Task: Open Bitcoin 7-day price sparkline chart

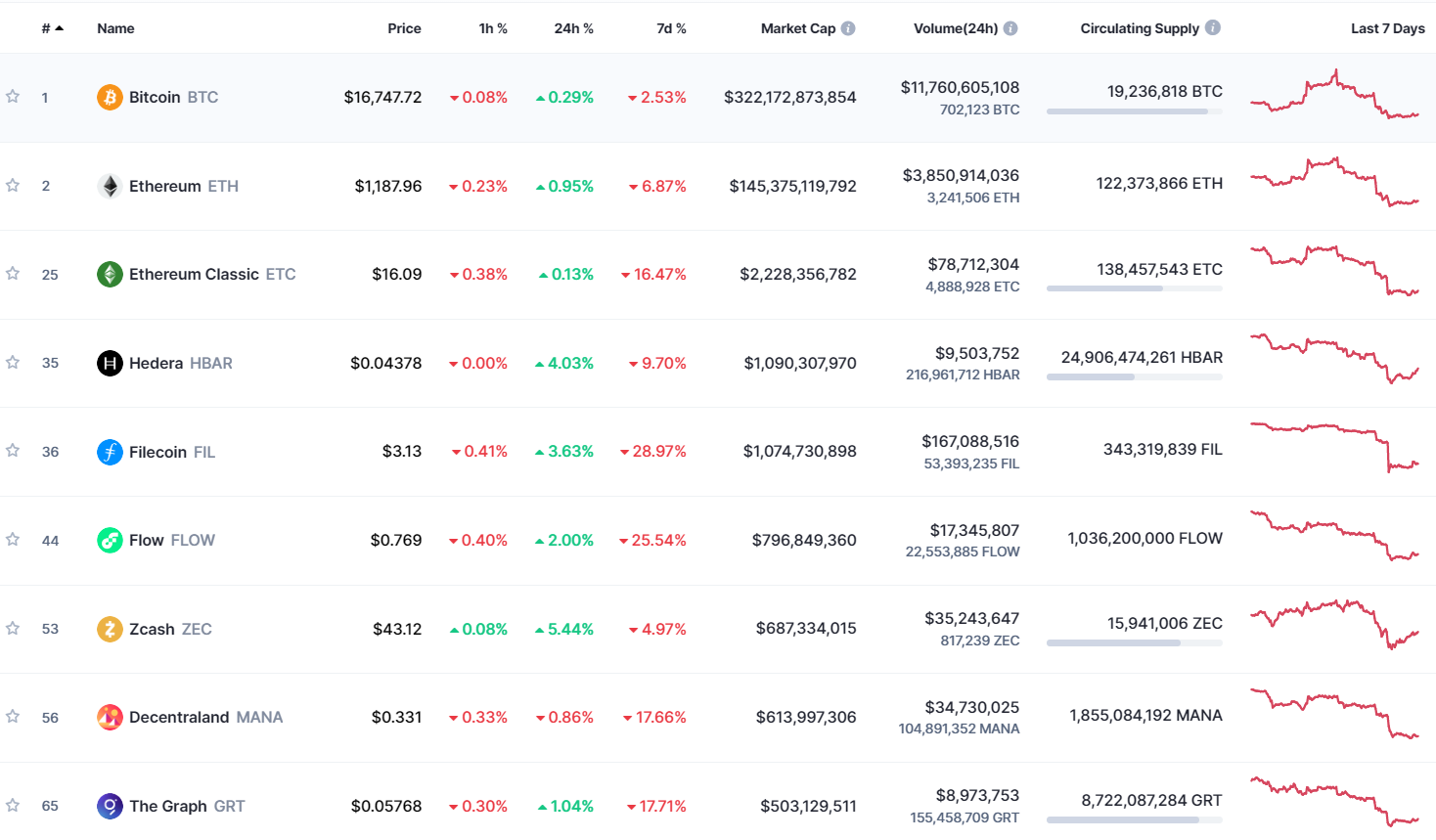Action: click(1335, 95)
